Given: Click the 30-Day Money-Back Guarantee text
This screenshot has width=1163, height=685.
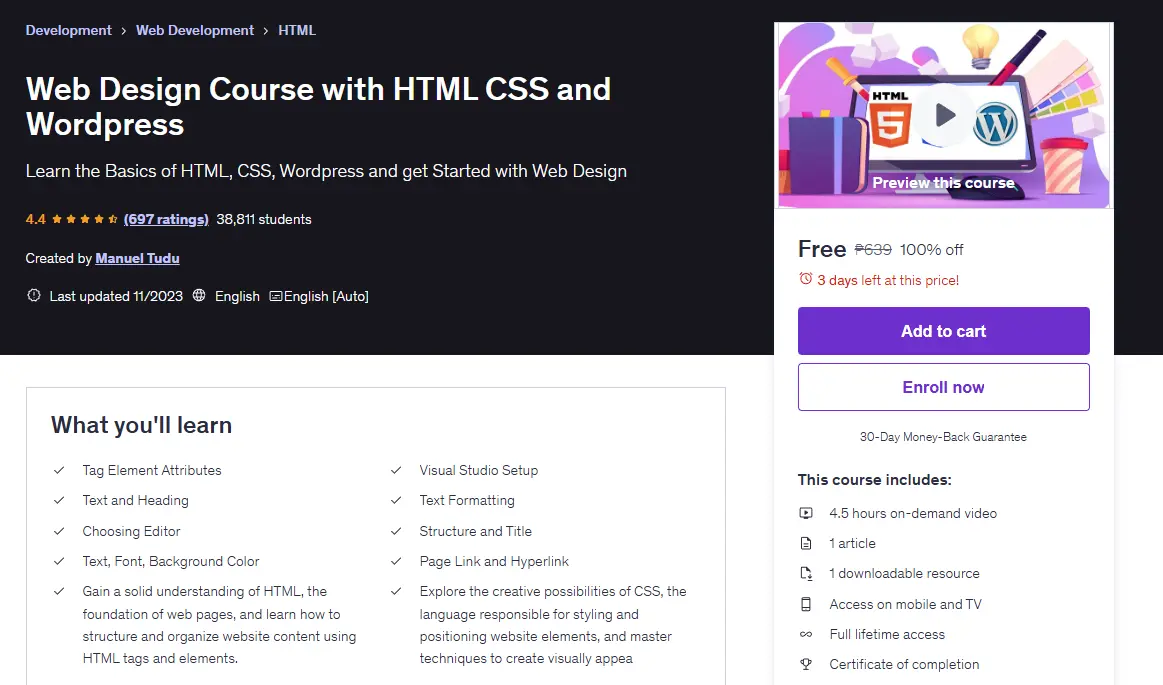Looking at the screenshot, I should click(x=943, y=437).
